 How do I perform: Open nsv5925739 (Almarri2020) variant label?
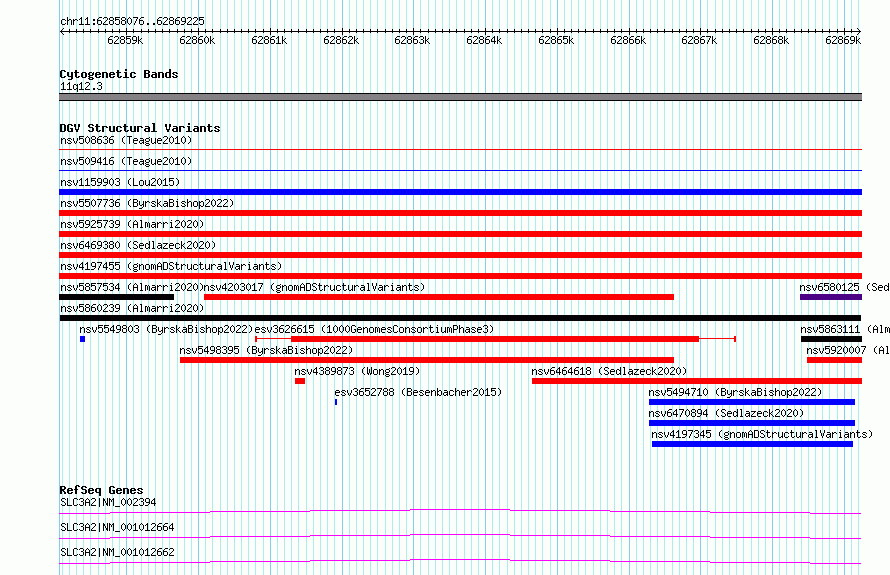132,224
